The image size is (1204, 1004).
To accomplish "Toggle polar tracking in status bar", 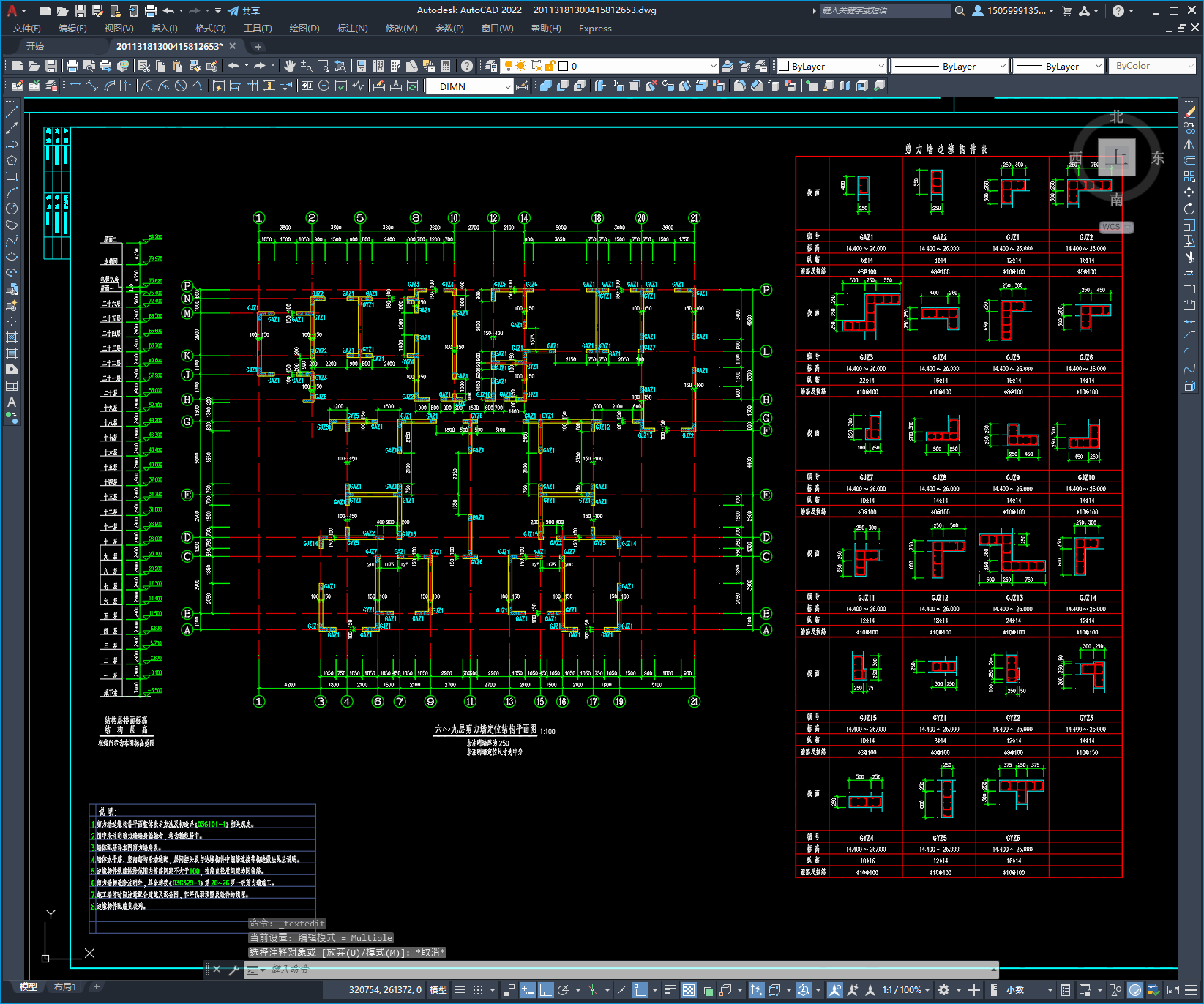I will (563, 990).
